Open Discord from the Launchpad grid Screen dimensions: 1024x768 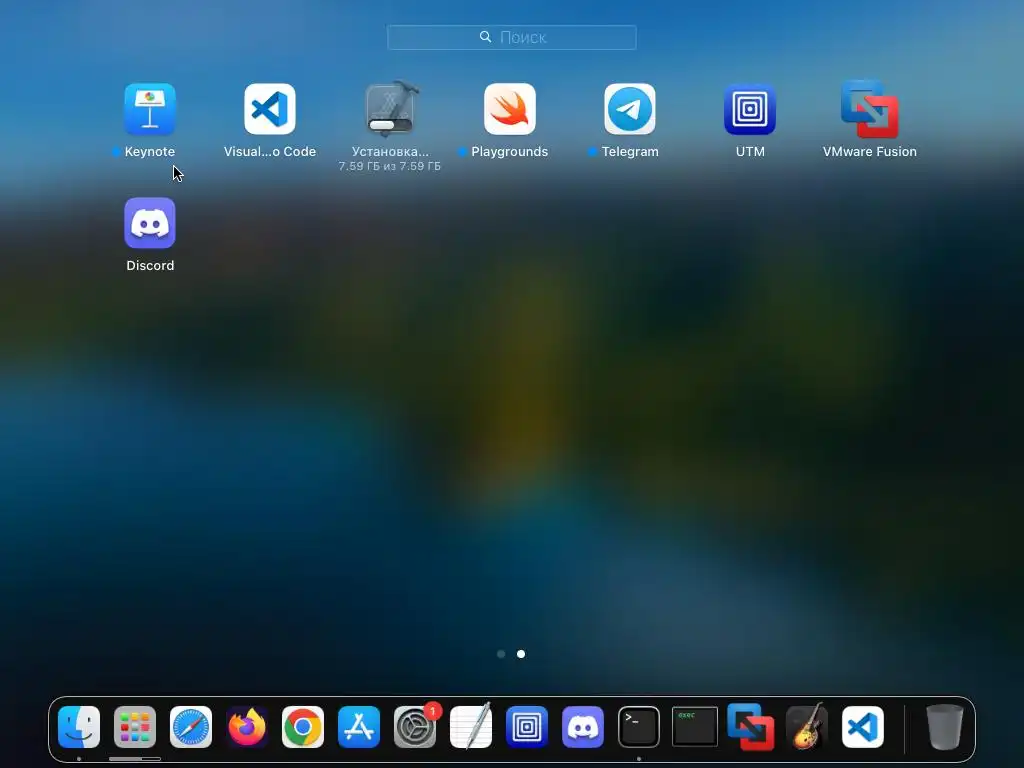[x=150, y=223]
